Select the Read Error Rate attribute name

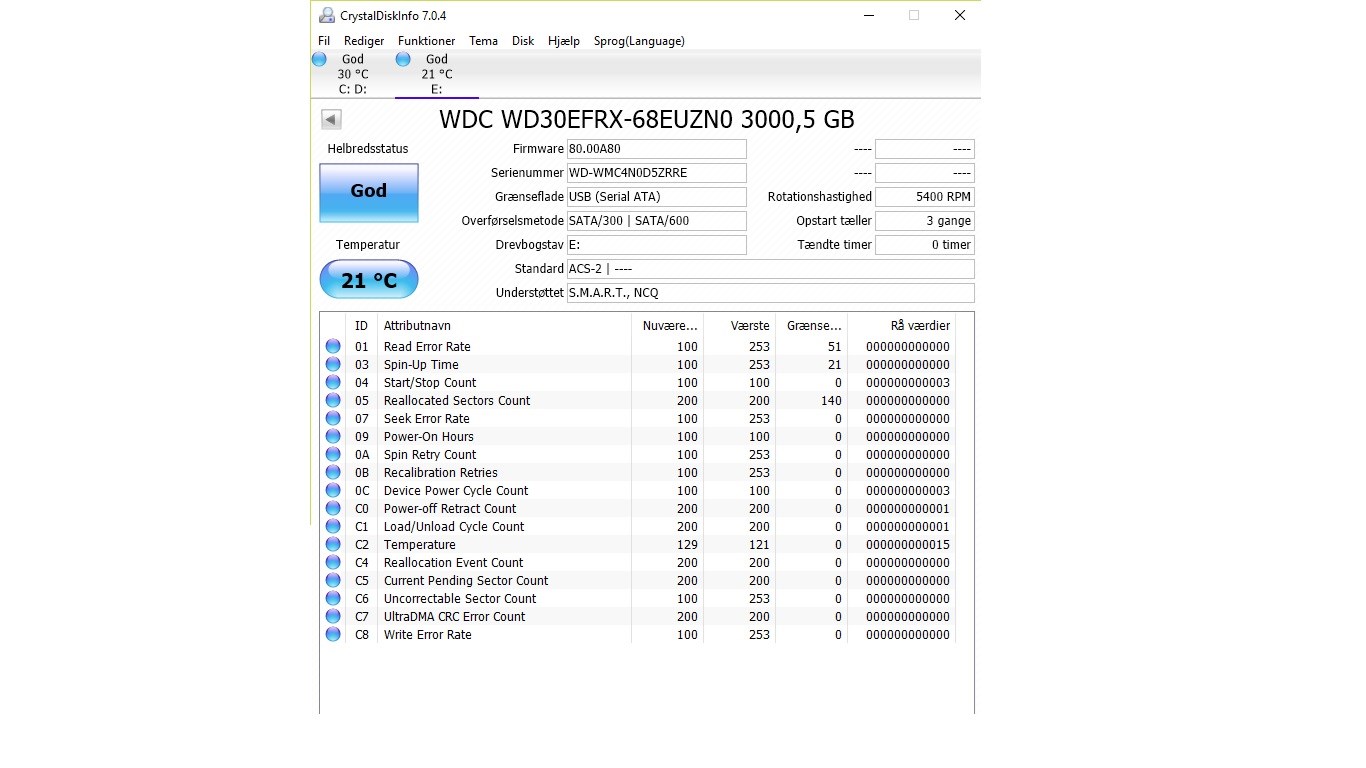pos(427,347)
